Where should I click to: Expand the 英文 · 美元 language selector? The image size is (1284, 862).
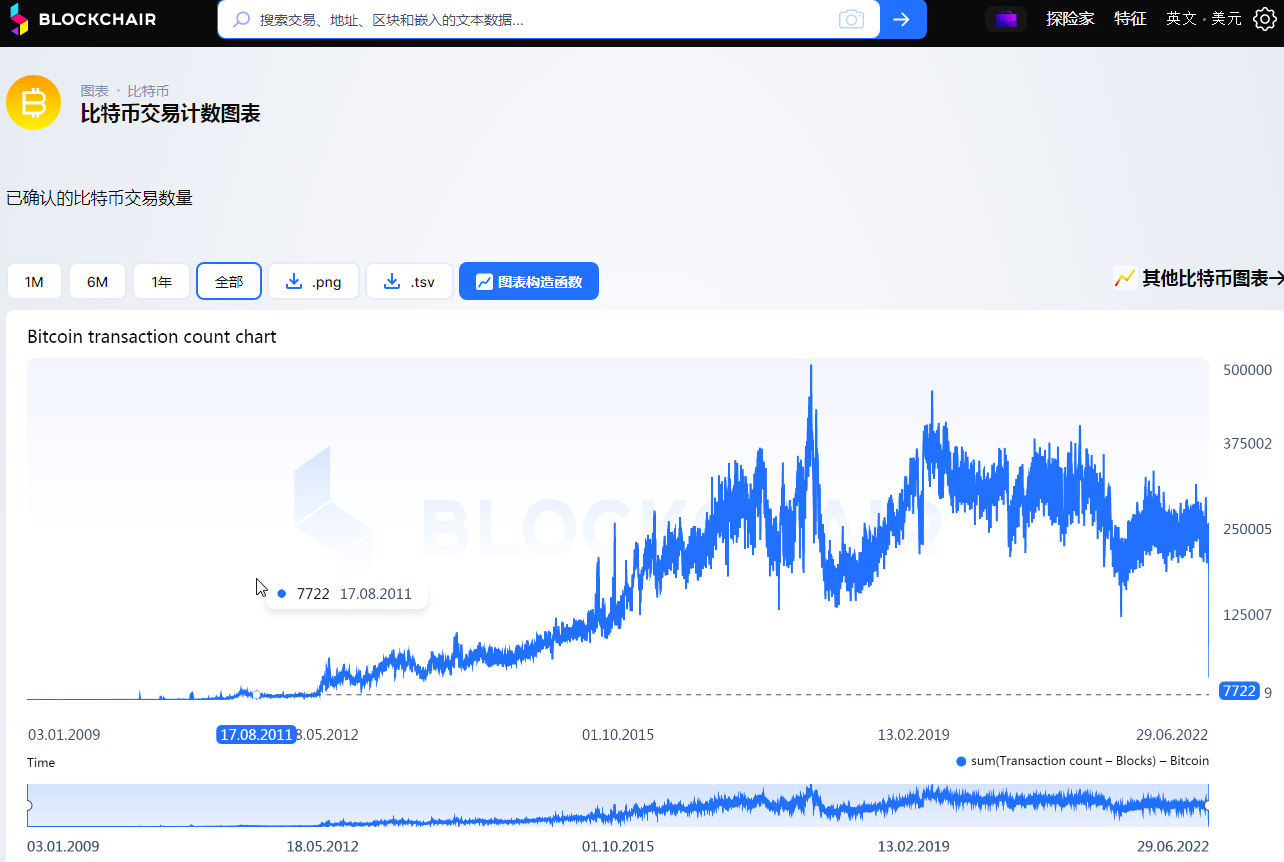[1203, 19]
